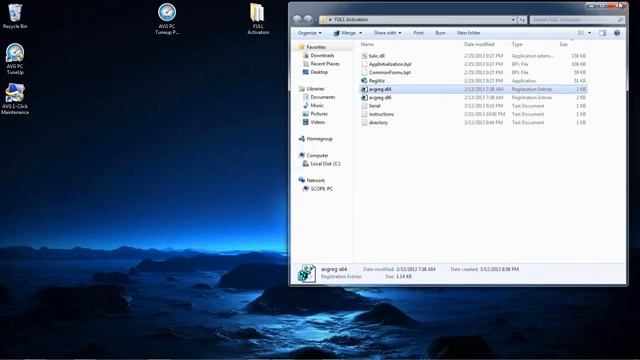Toggle the preview pane button
This screenshot has height=360, width=640.
(602, 33)
